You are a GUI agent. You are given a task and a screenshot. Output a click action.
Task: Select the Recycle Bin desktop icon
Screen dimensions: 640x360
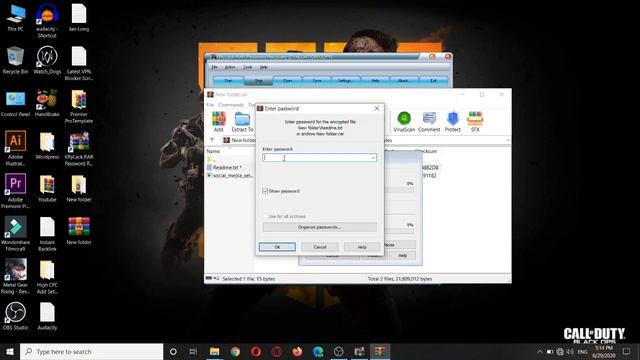point(16,60)
